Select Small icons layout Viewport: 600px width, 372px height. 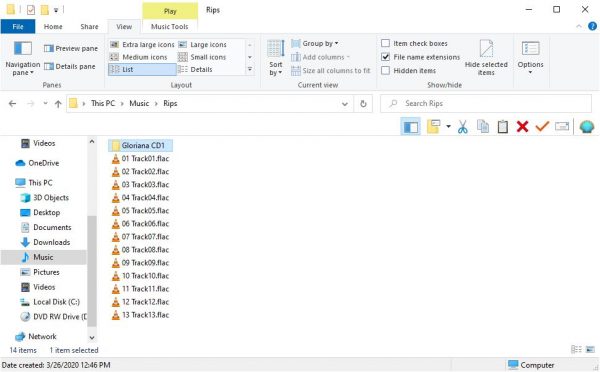[x=202, y=57]
